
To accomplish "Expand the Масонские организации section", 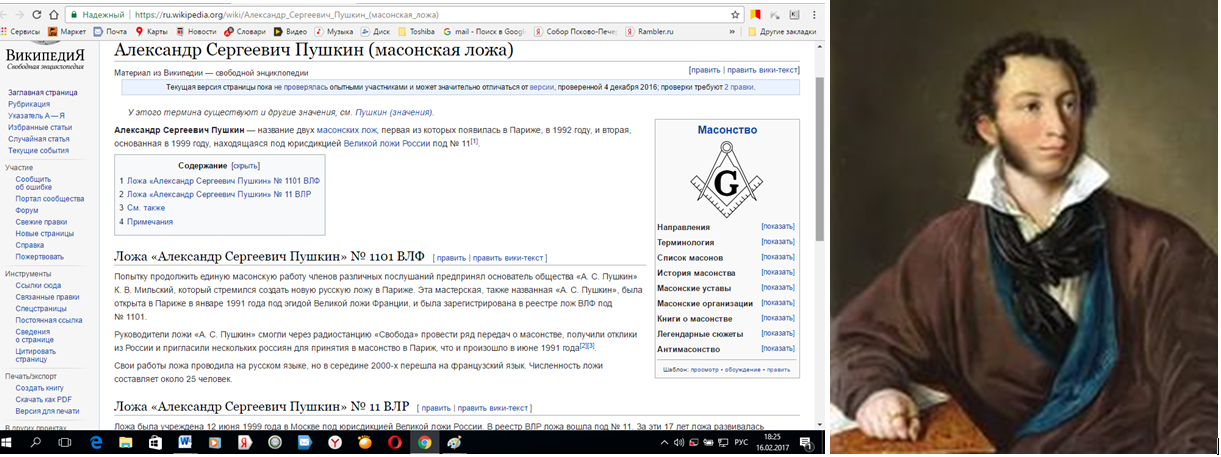I will (777, 303).
